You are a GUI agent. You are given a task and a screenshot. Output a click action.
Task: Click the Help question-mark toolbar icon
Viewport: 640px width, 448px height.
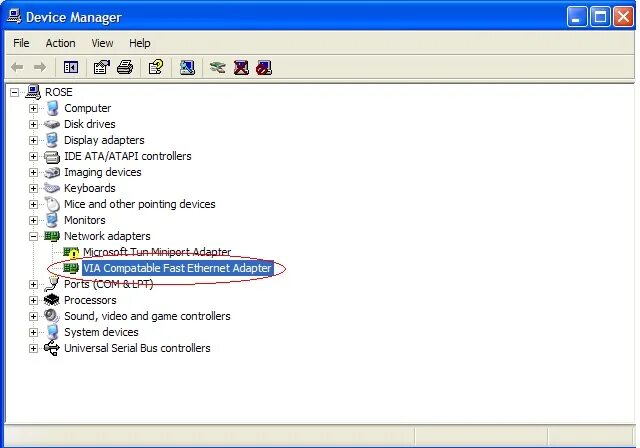point(156,67)
